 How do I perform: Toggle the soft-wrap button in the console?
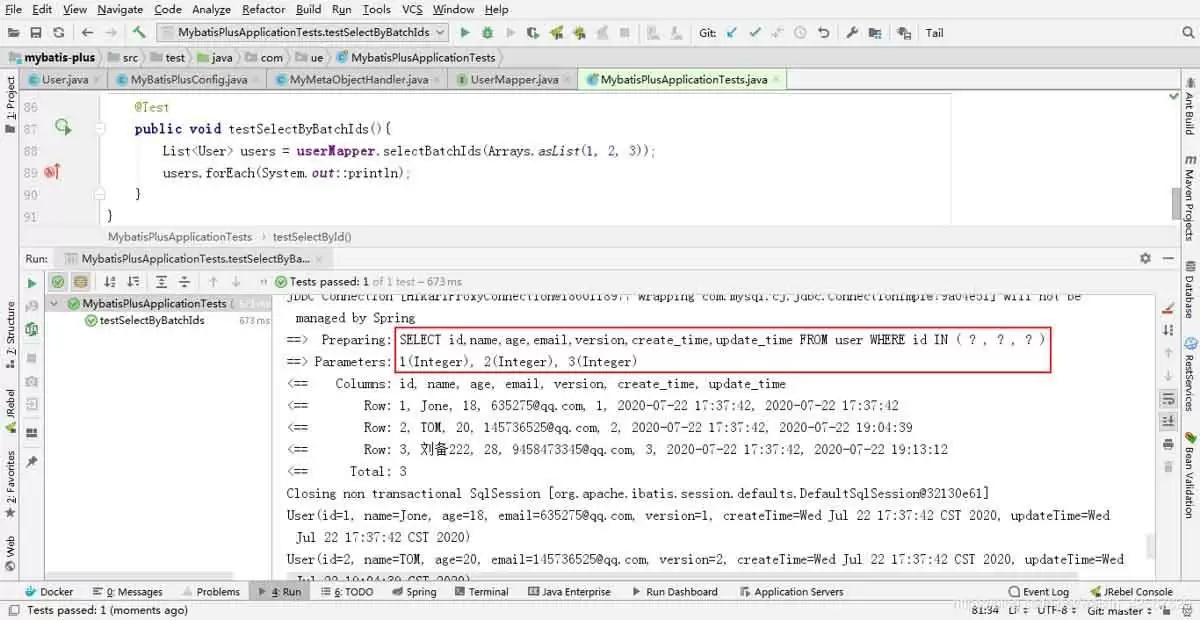(1168, 399)
